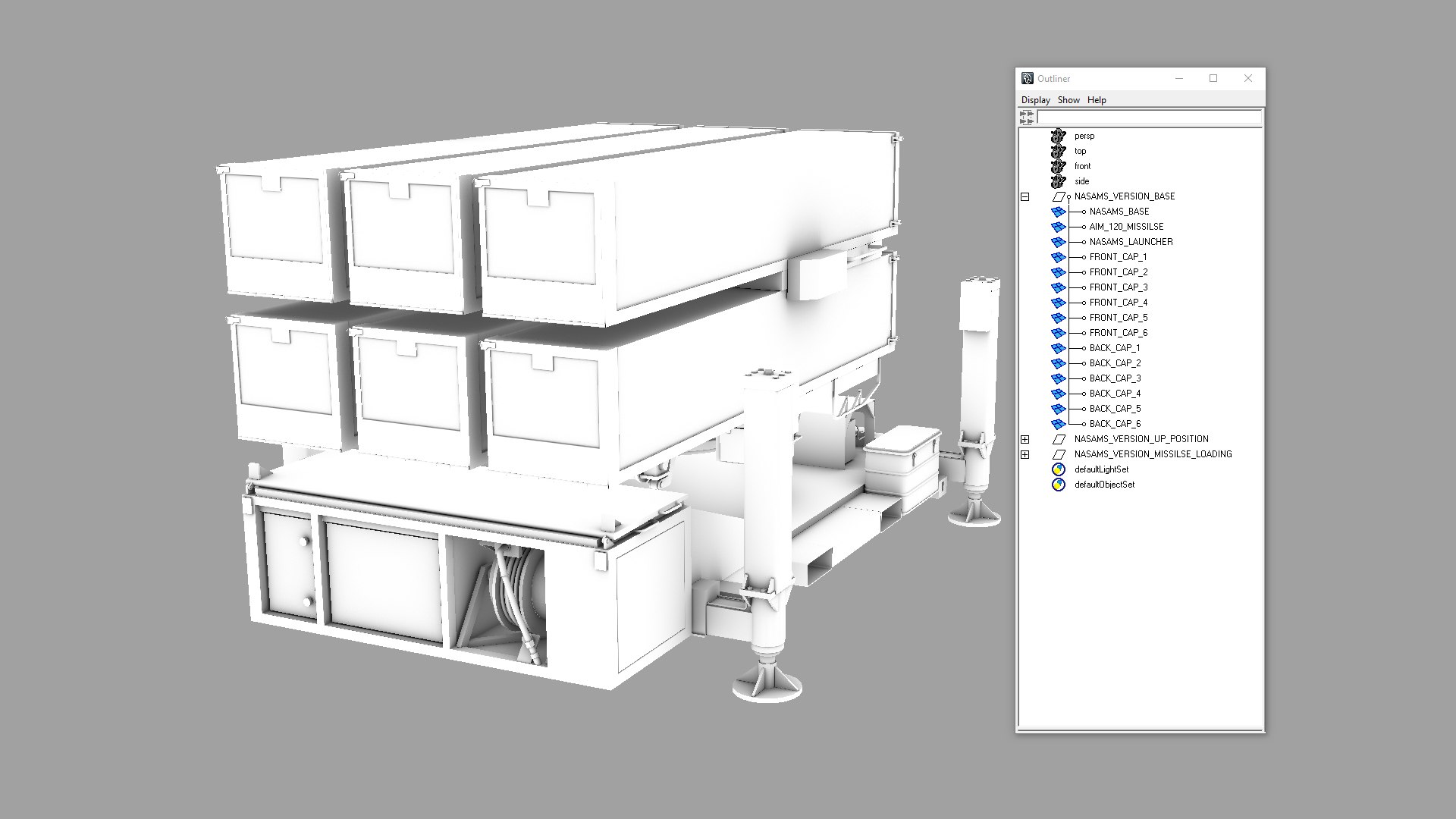Viewport: 1456px width, 819px height.
Task: Select the FRONT_CAP_3 item
Action: click(1118, 287)
